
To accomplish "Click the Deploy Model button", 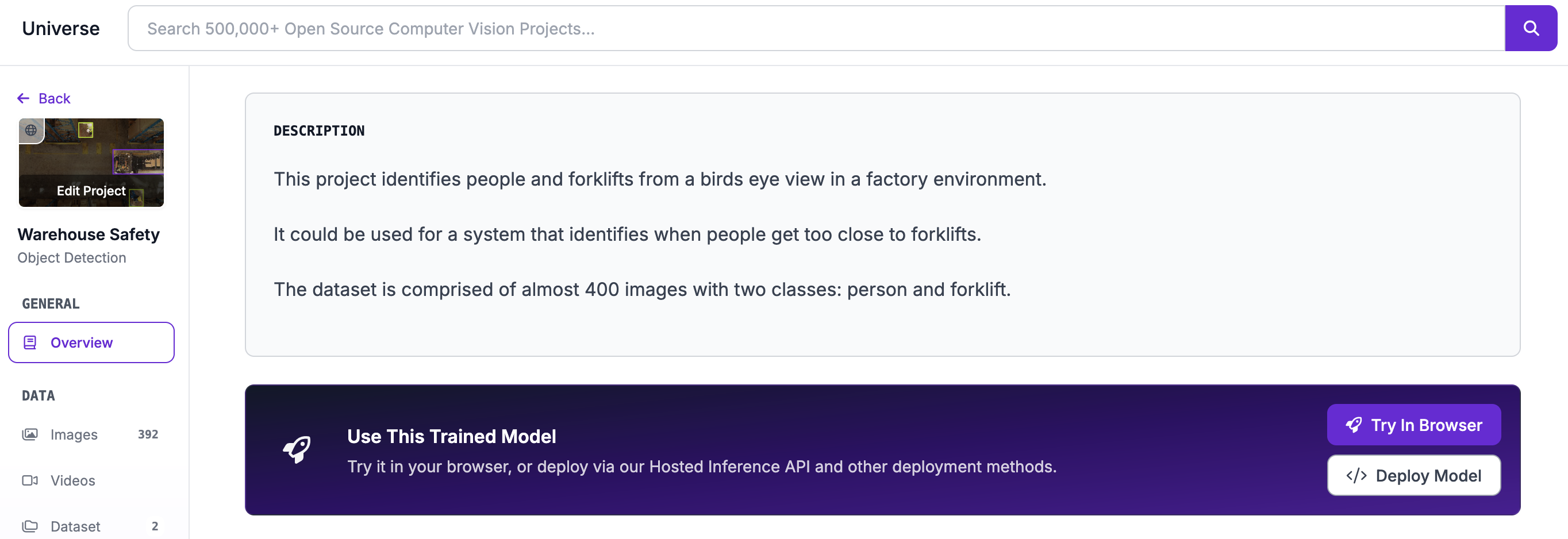I will pyautogui.click(x=1413, y=475).
